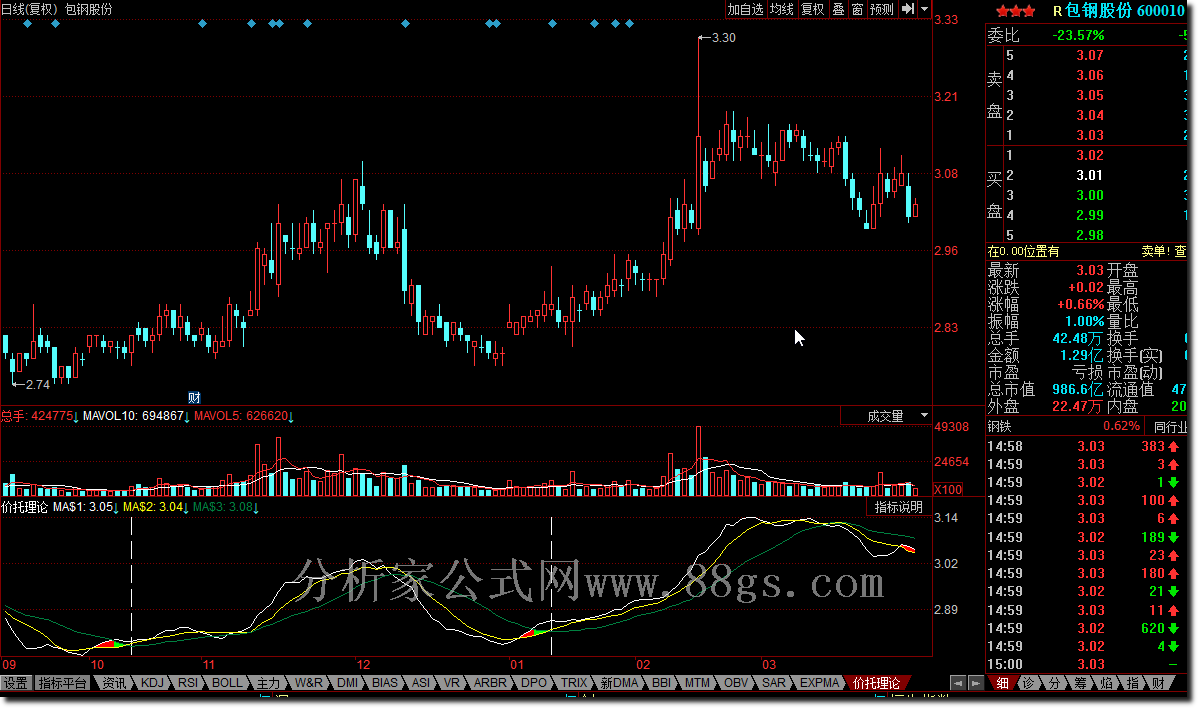Click the X100 volume scale label
1199x708 pixels.
tap(948, 489)
